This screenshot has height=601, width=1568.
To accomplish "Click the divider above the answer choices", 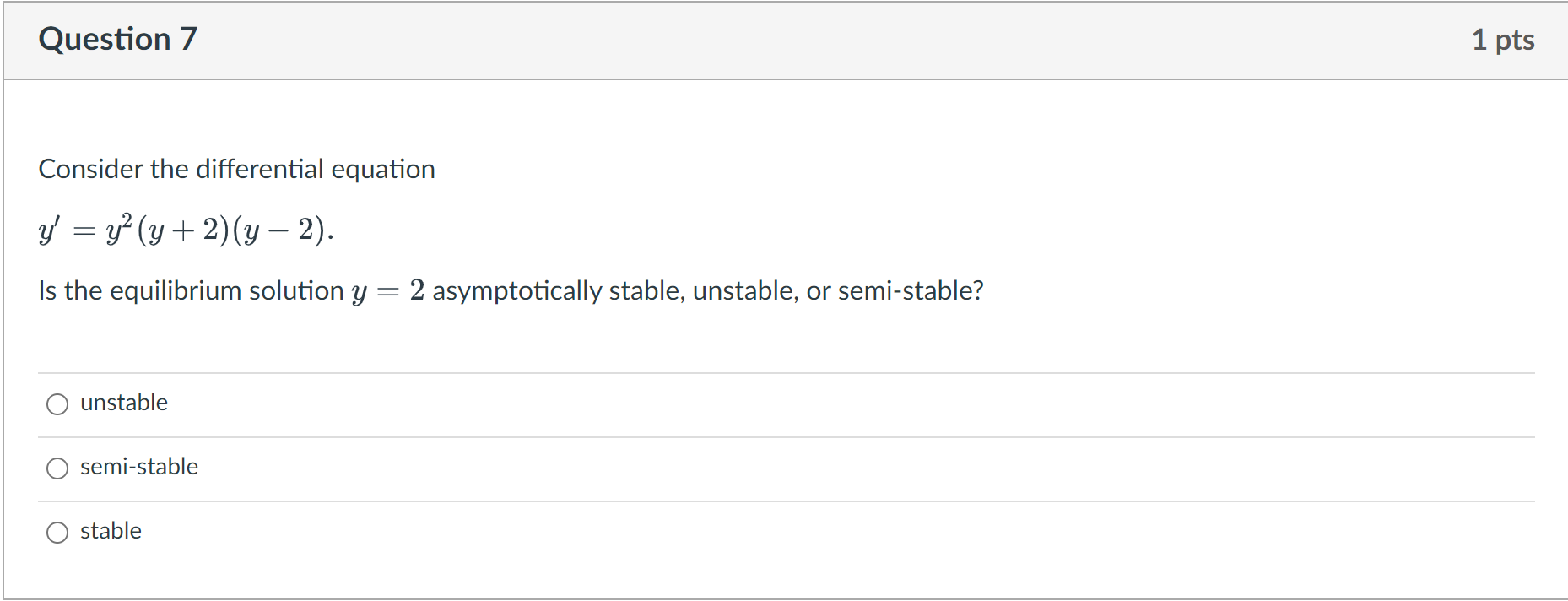I will (x=784, y=371).
